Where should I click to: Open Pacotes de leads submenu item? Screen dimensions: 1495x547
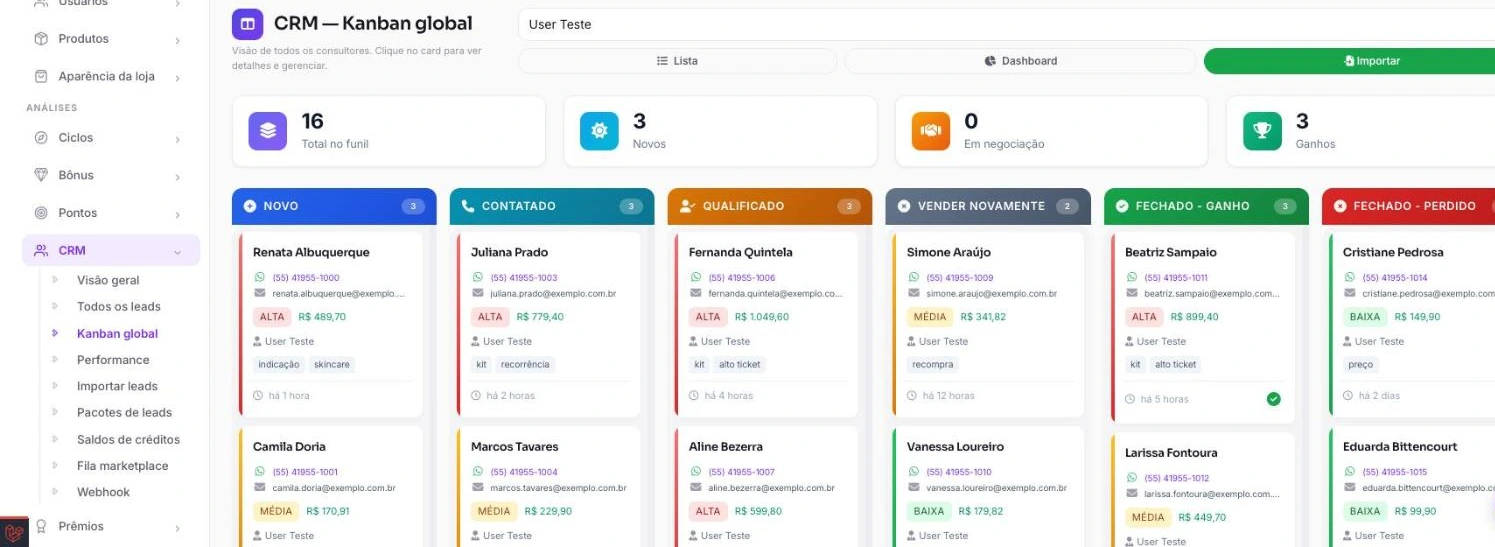[124, 412]
